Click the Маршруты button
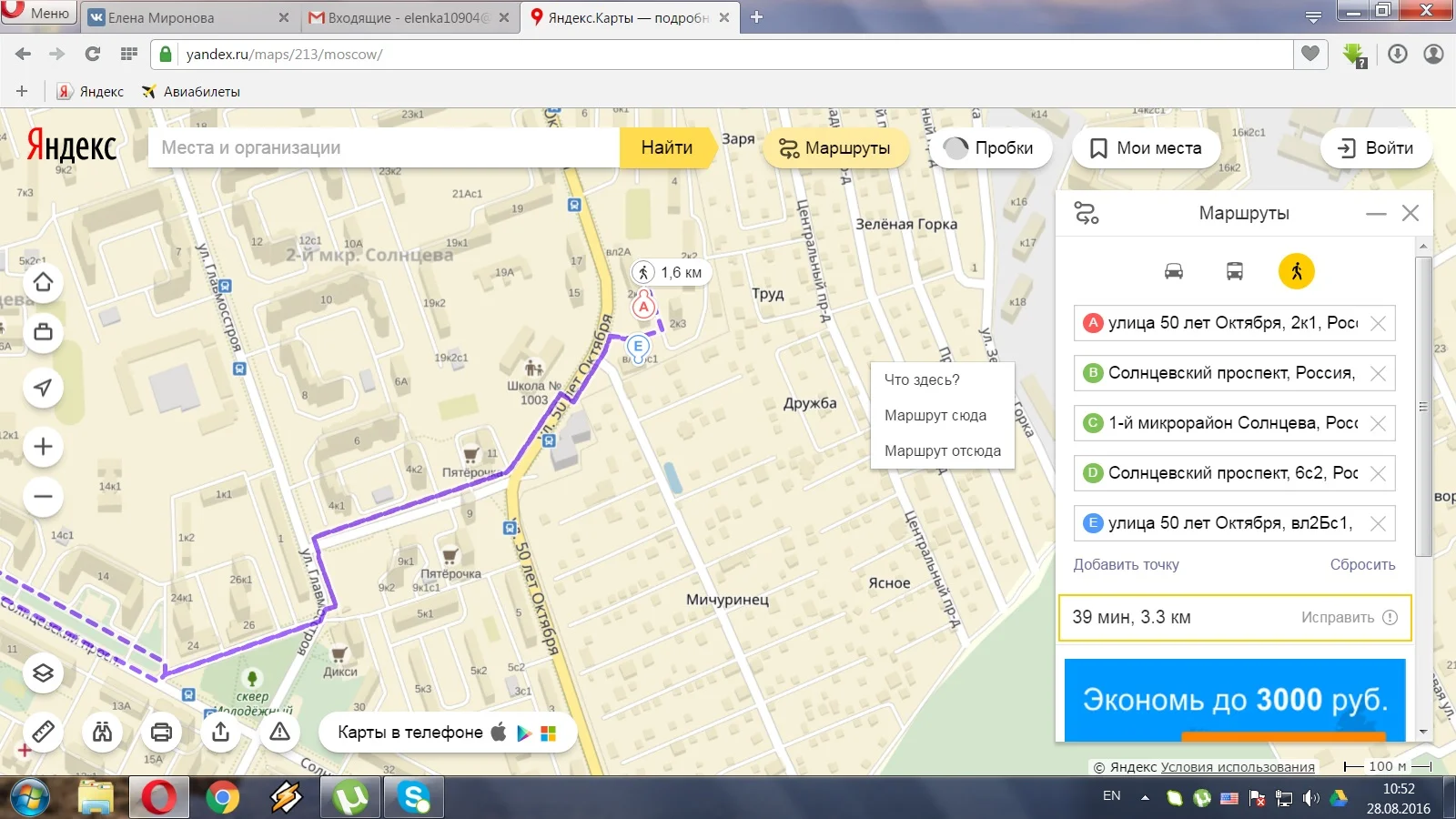The width and height of the screenshot is (1456, 819). [x=835, y=148]
